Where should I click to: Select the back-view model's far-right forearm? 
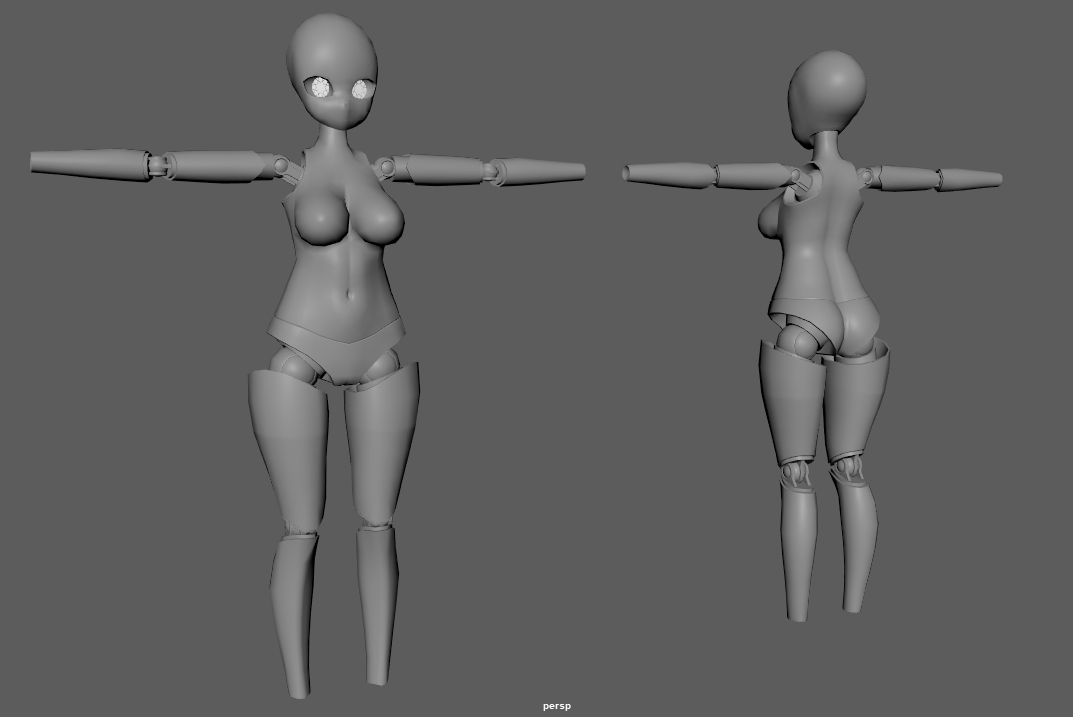point(968,179)
